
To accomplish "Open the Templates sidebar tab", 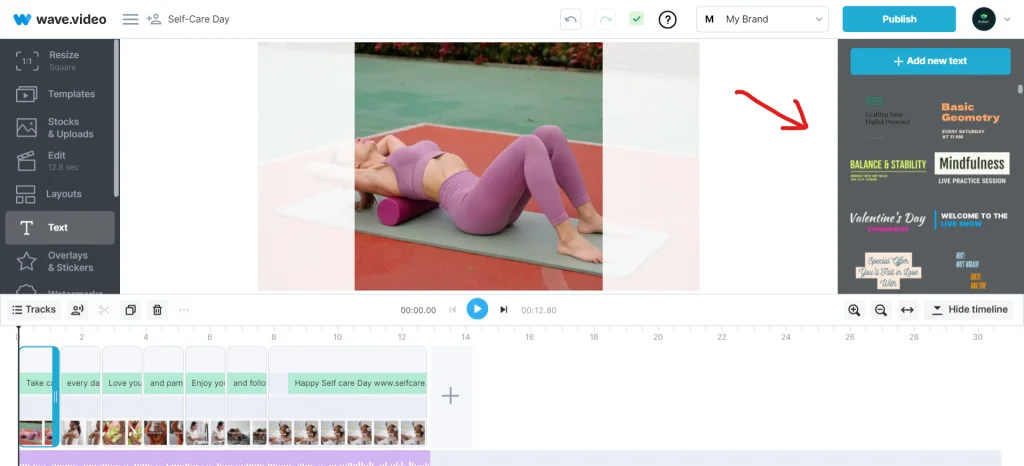I will 59,94.
